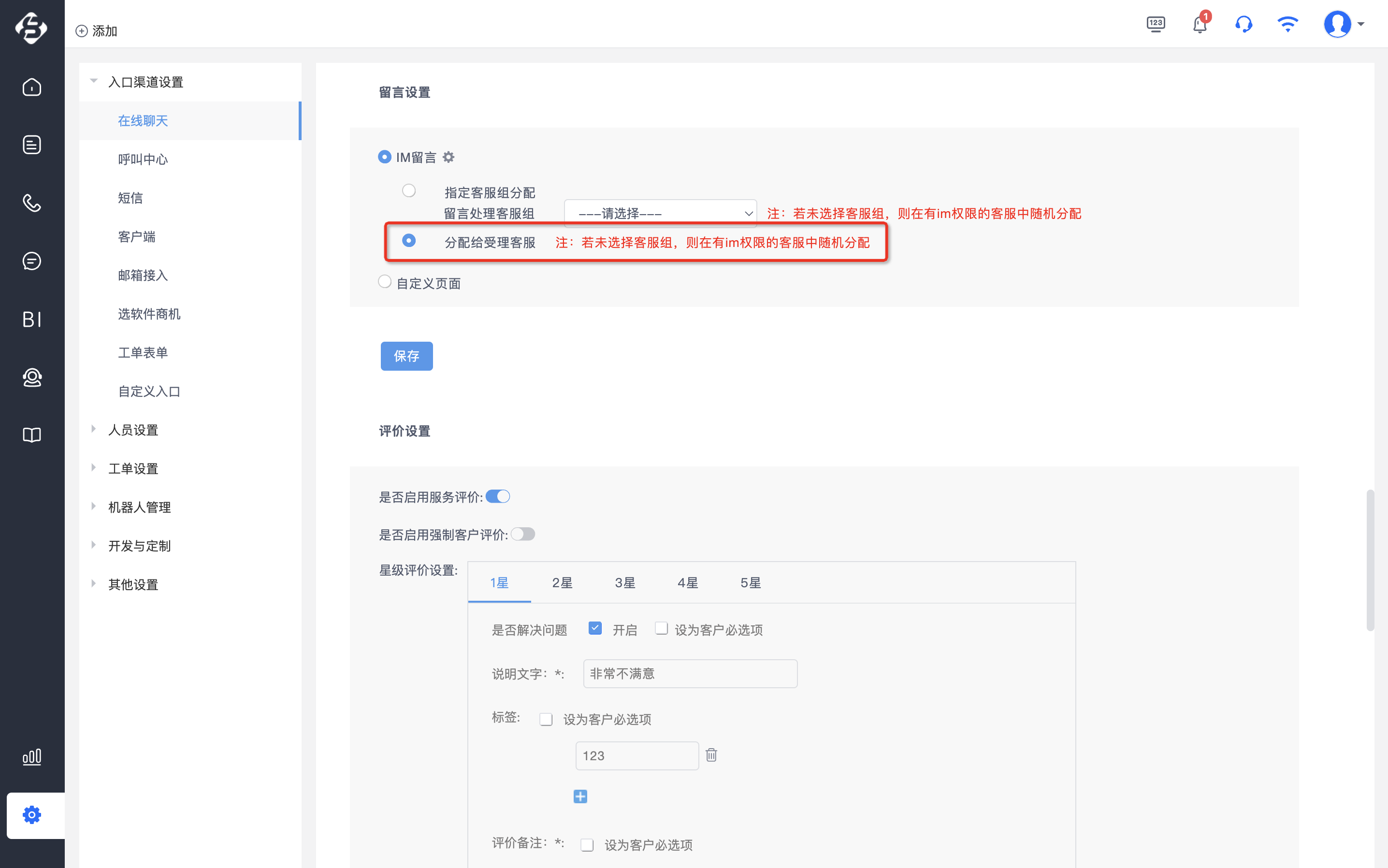Open the 留言处理客服组 dropdown

661,213
